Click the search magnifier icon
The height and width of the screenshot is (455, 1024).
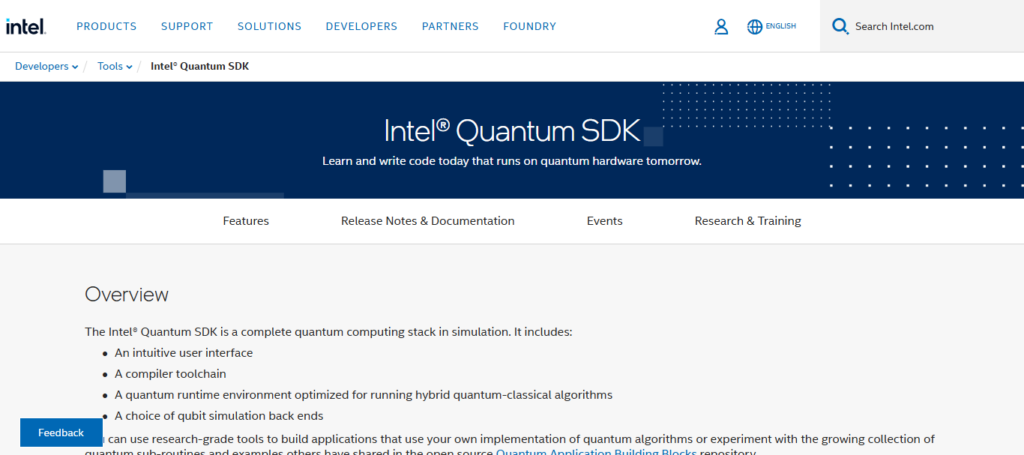[x=840, y=26]
